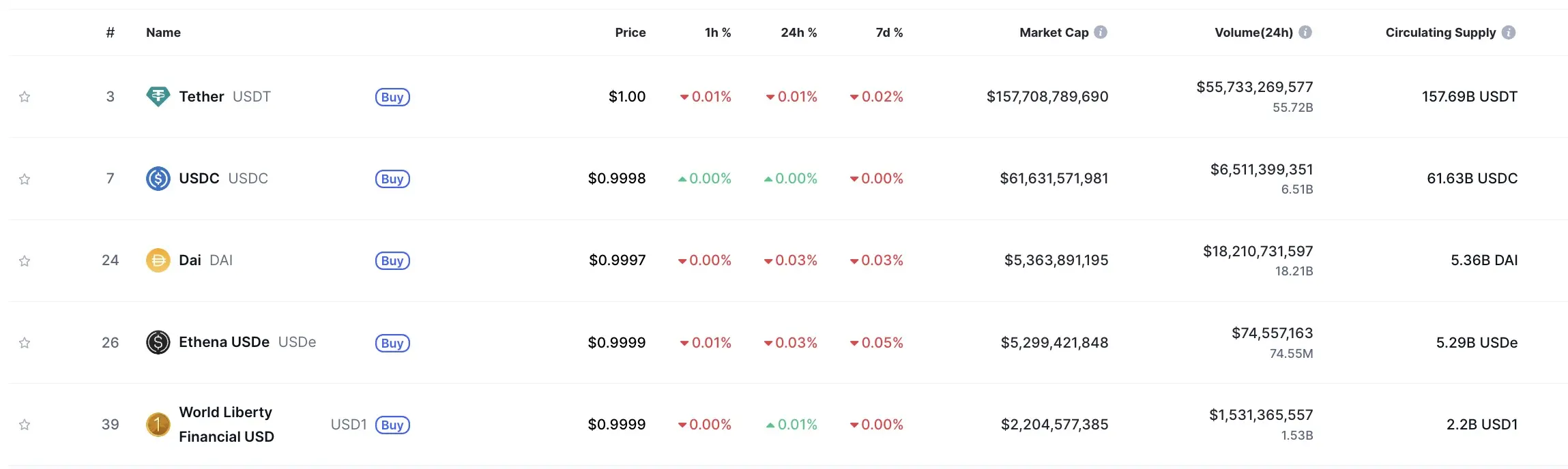Click the Tether coin logo icon

pos(158,97)
